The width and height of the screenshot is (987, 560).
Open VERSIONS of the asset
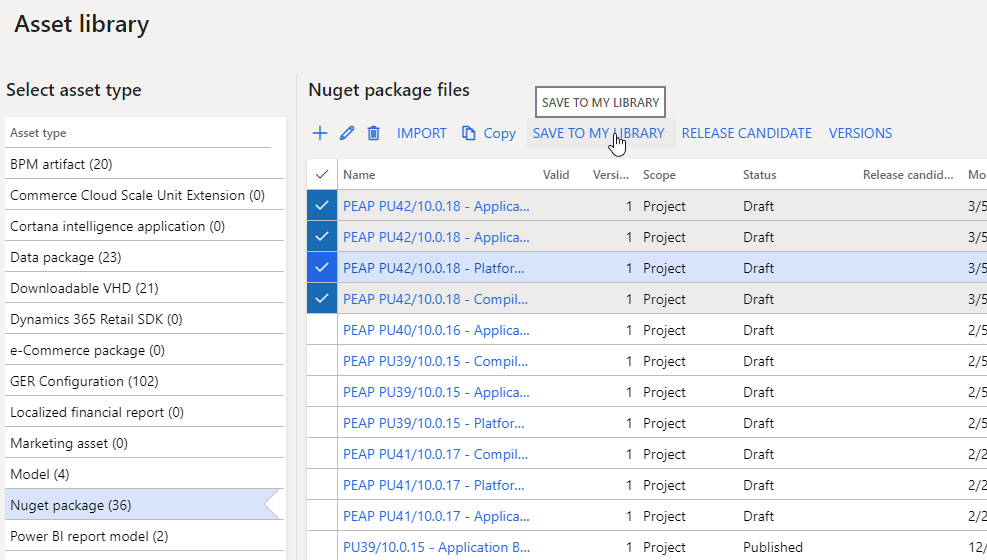[x=860, y=133]
